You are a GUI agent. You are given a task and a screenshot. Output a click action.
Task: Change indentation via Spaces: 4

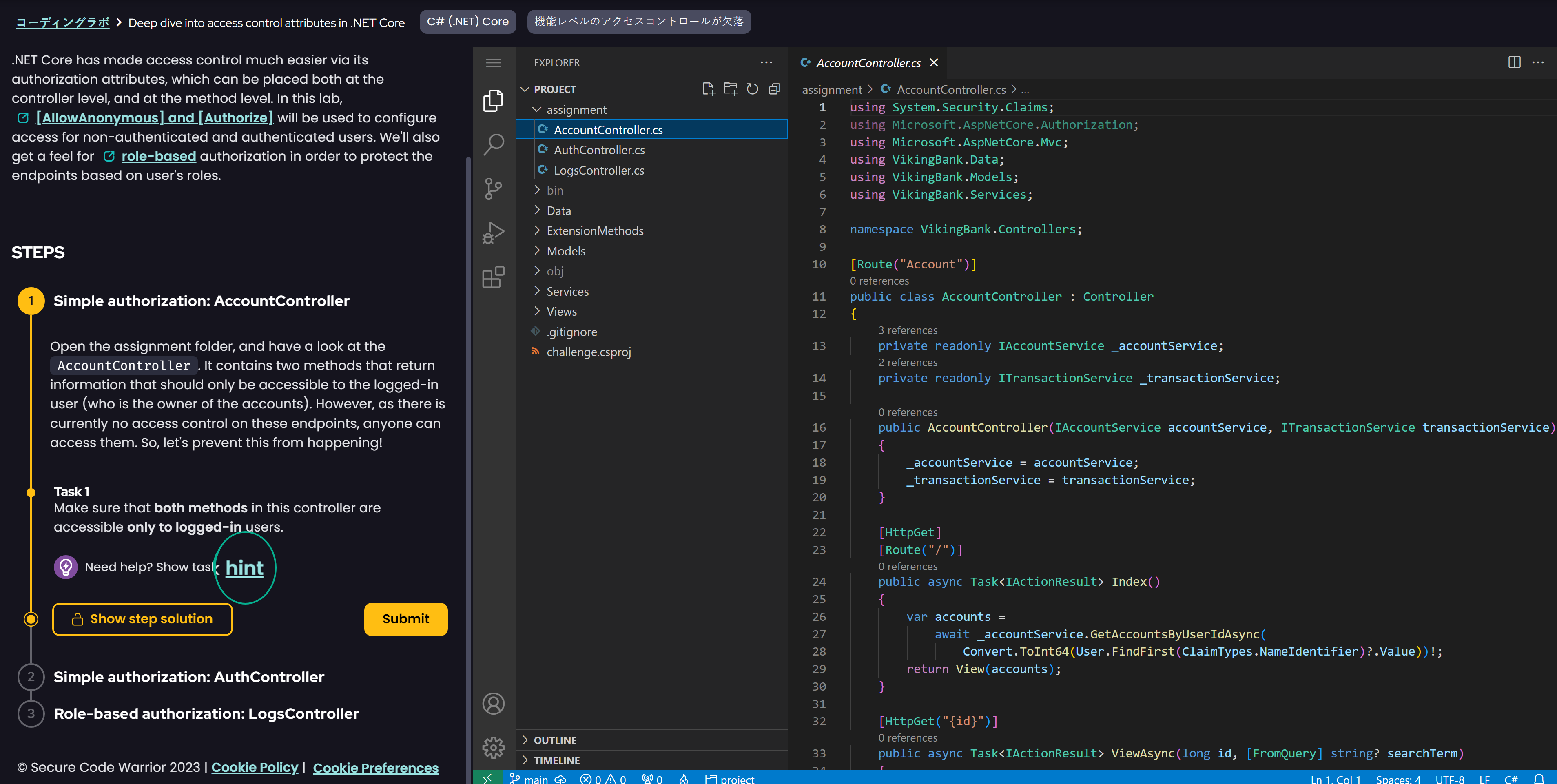tap(1398, 779)
